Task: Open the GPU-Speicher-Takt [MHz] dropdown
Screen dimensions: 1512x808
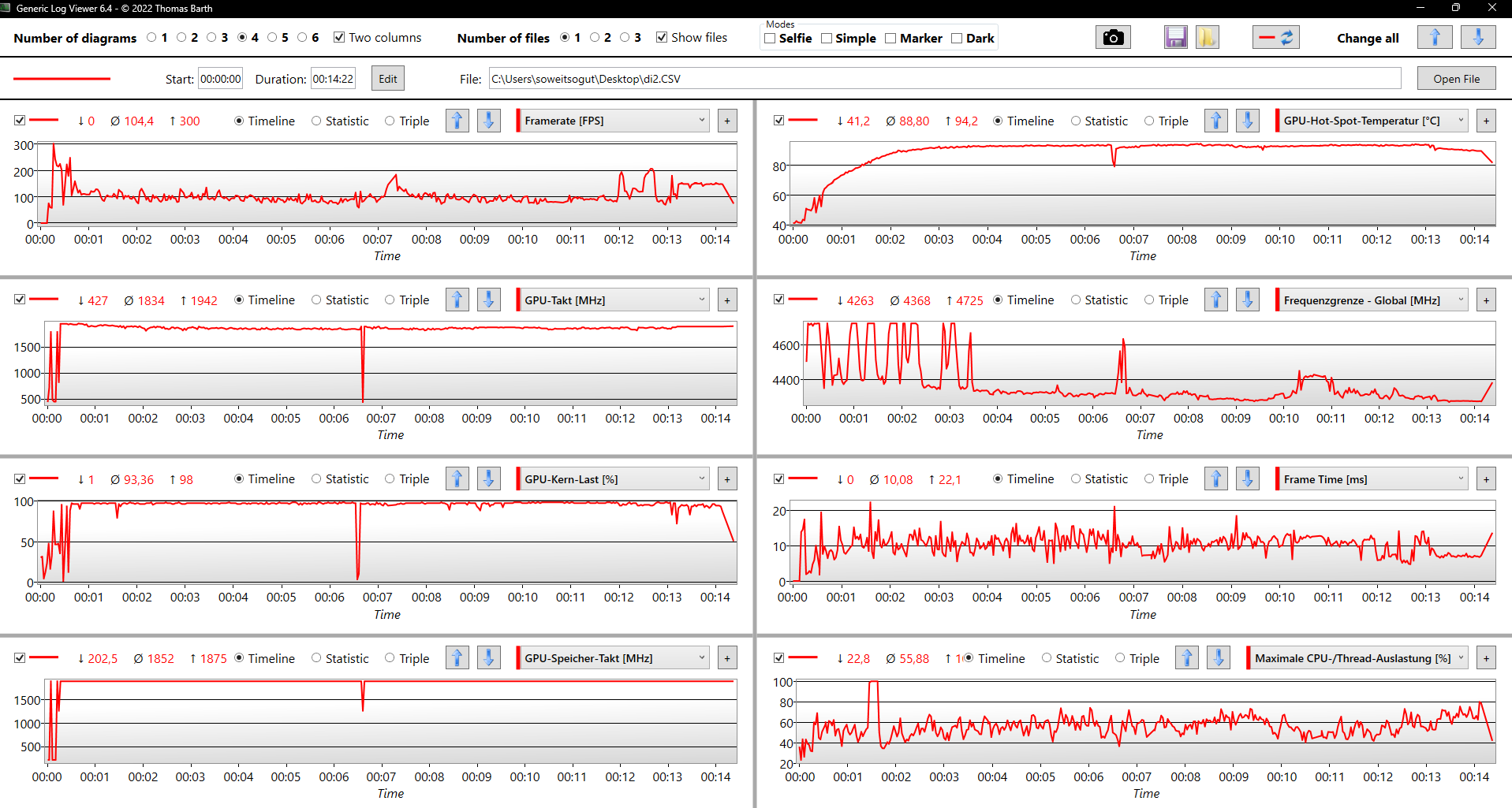Action: click(614, 658)
